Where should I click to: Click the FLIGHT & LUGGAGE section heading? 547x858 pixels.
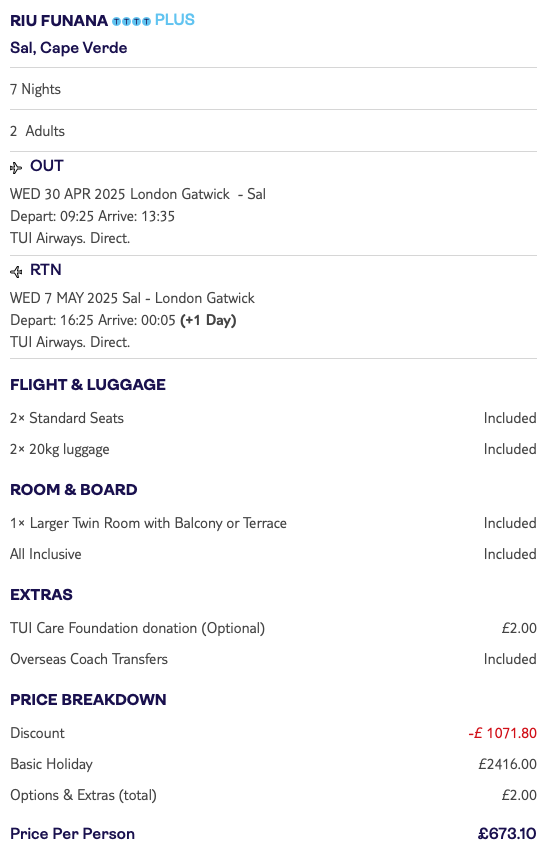[88, 385]
